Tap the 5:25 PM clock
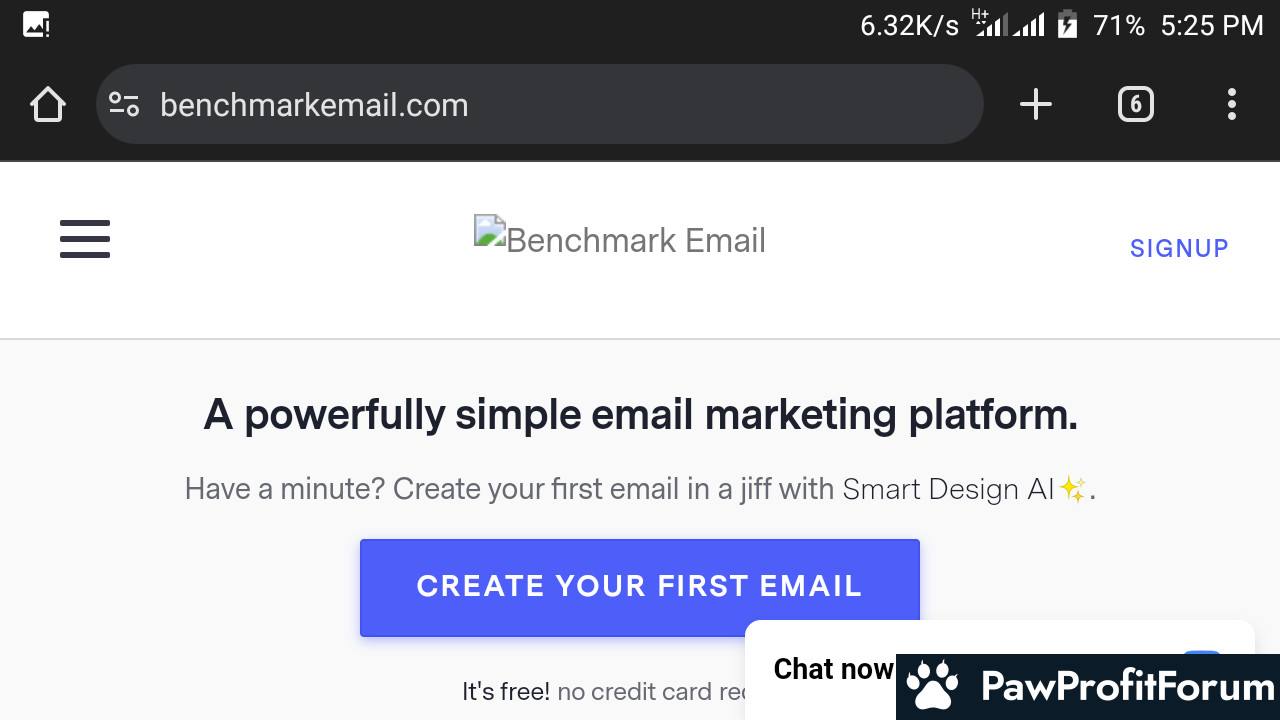This screenshot has height=720, width=1280. tap(1212, 25)
